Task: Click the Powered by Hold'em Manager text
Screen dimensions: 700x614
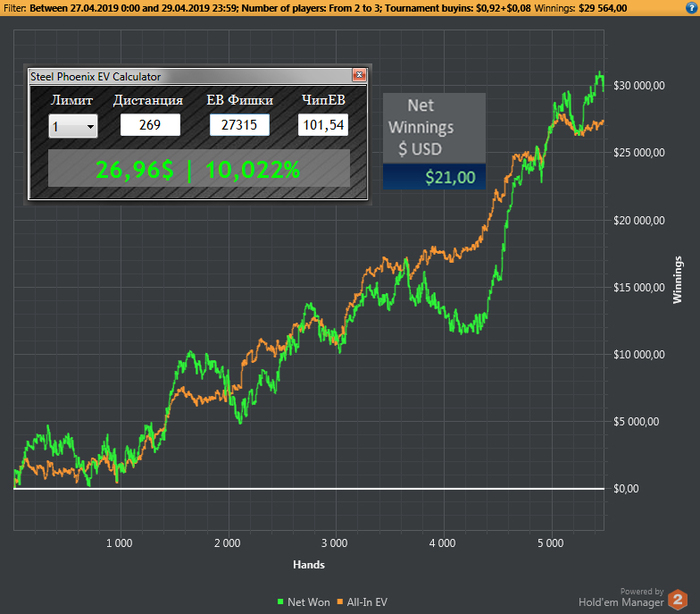Action: [x=621, y=597]
